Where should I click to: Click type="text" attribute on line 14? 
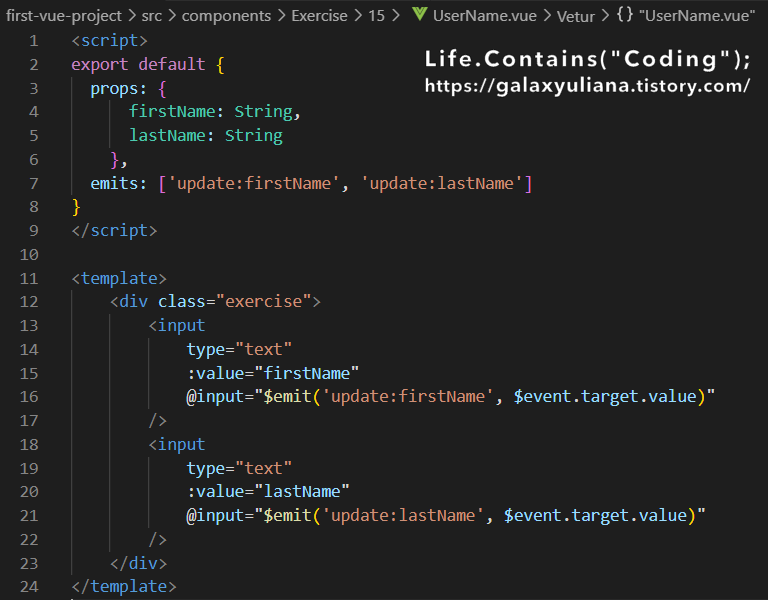240,350
